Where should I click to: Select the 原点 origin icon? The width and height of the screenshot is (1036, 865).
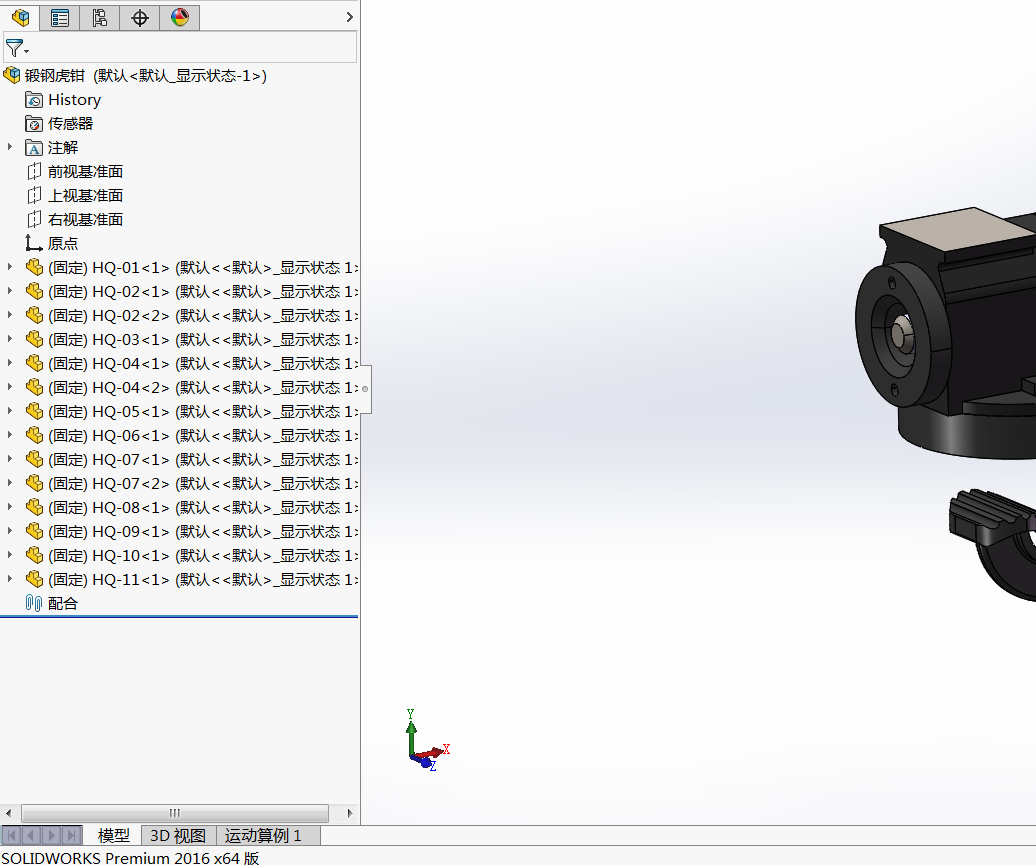coord(34,243)
